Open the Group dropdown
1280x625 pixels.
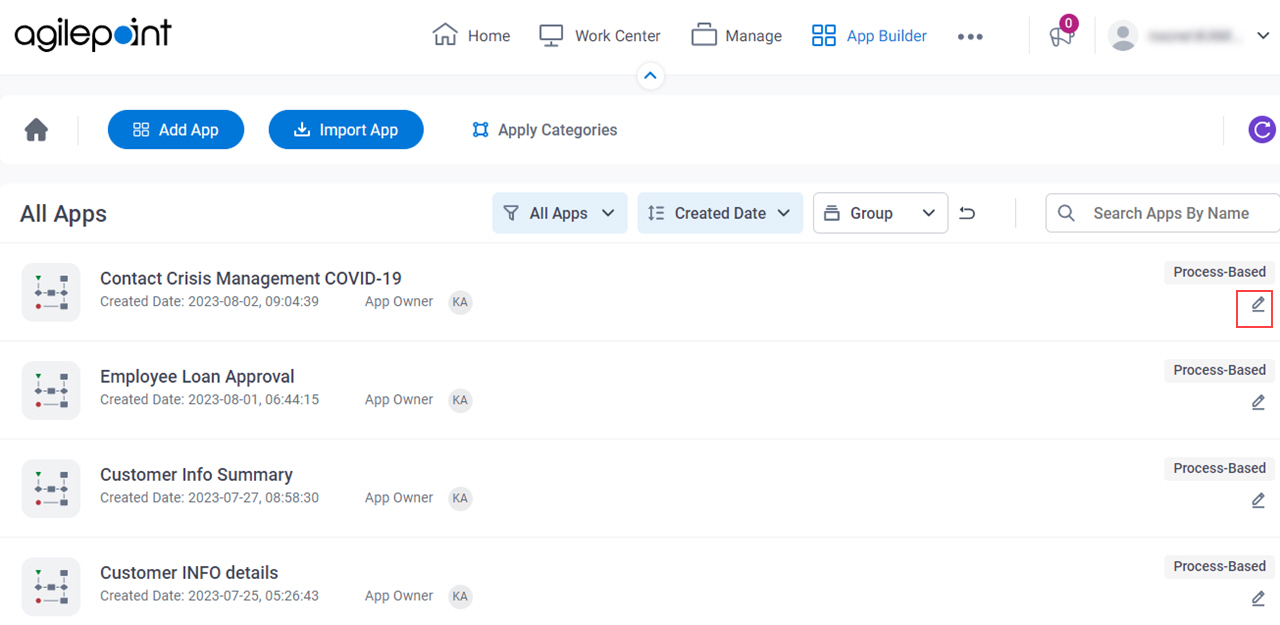coord(880,213)
